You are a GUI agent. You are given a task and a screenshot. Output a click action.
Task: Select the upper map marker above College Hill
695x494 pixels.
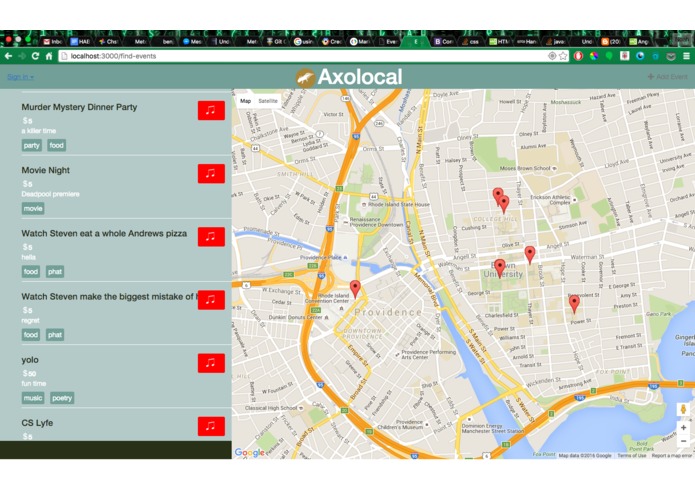498,195
